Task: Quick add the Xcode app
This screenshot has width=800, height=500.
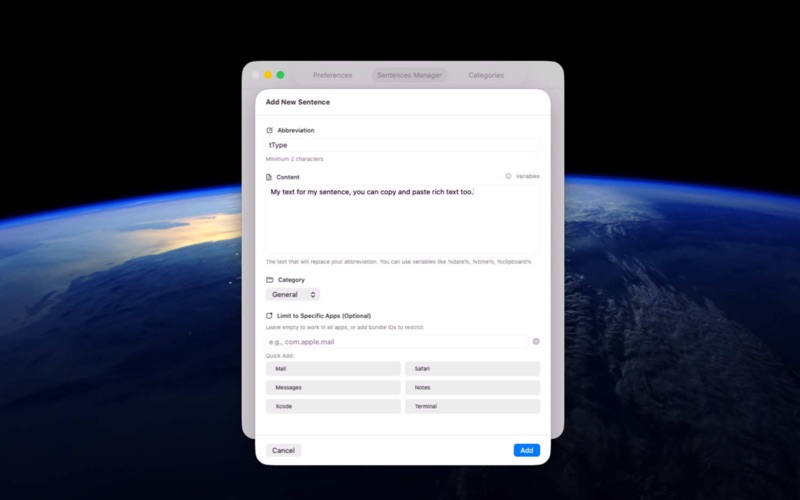Action: click(x=333, y=406)
